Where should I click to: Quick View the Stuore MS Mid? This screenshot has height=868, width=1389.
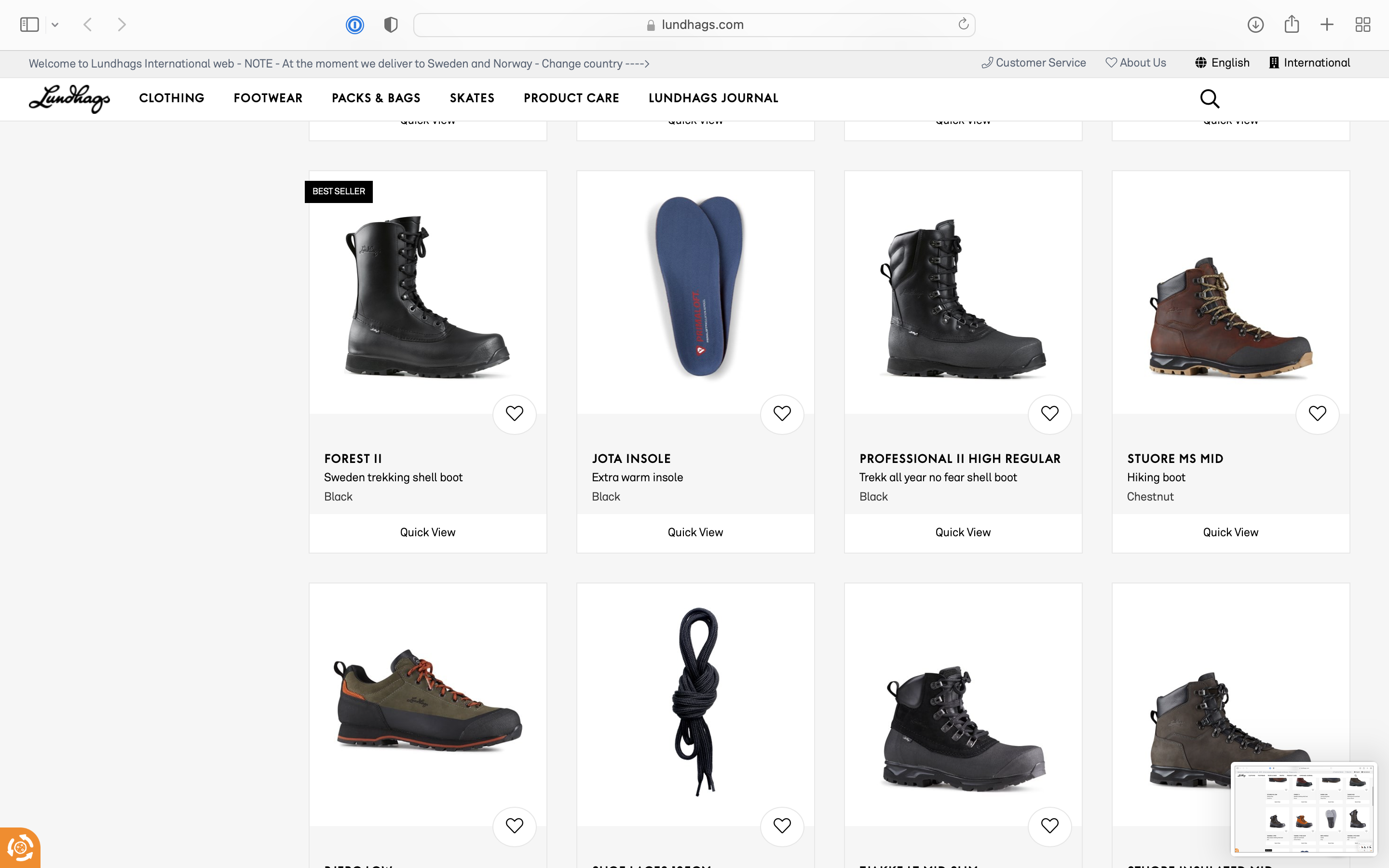(1231, 533)
